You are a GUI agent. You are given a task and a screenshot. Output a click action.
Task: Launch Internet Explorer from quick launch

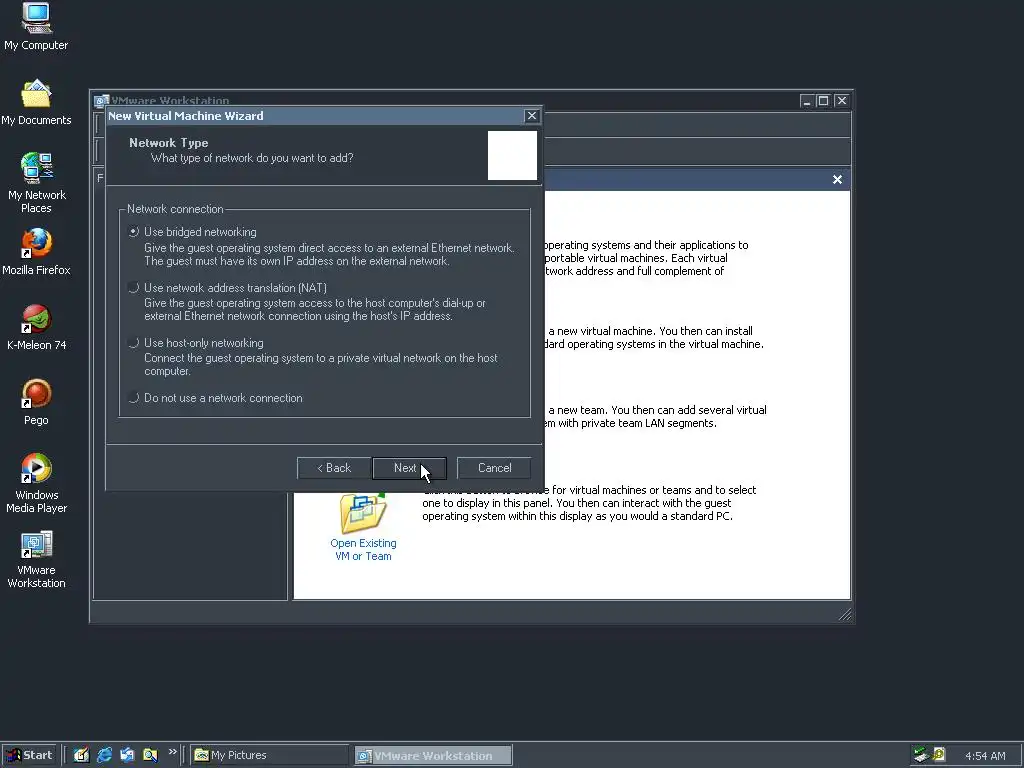click(x=104, y=755)
